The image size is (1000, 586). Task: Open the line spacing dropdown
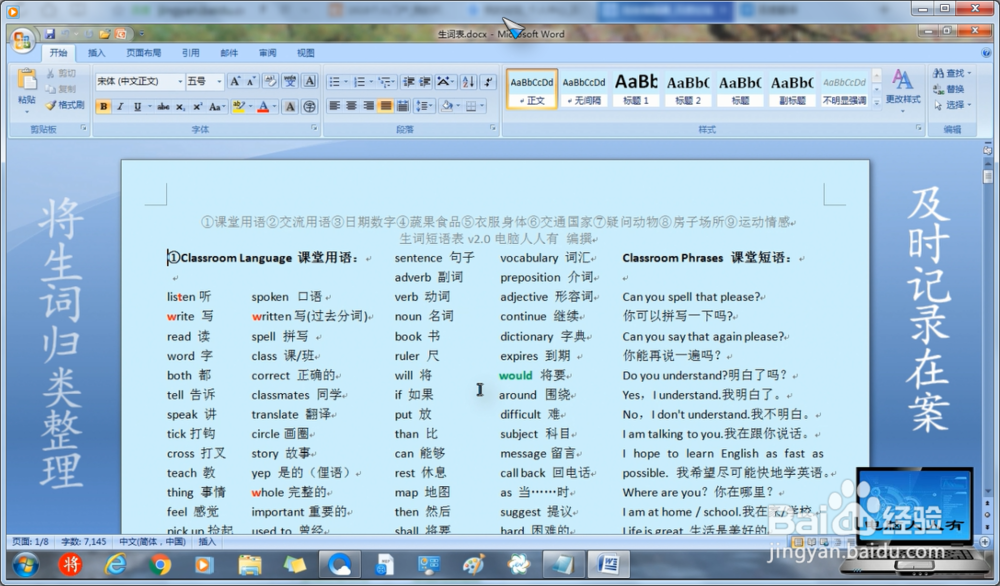[x=424, y=106]
